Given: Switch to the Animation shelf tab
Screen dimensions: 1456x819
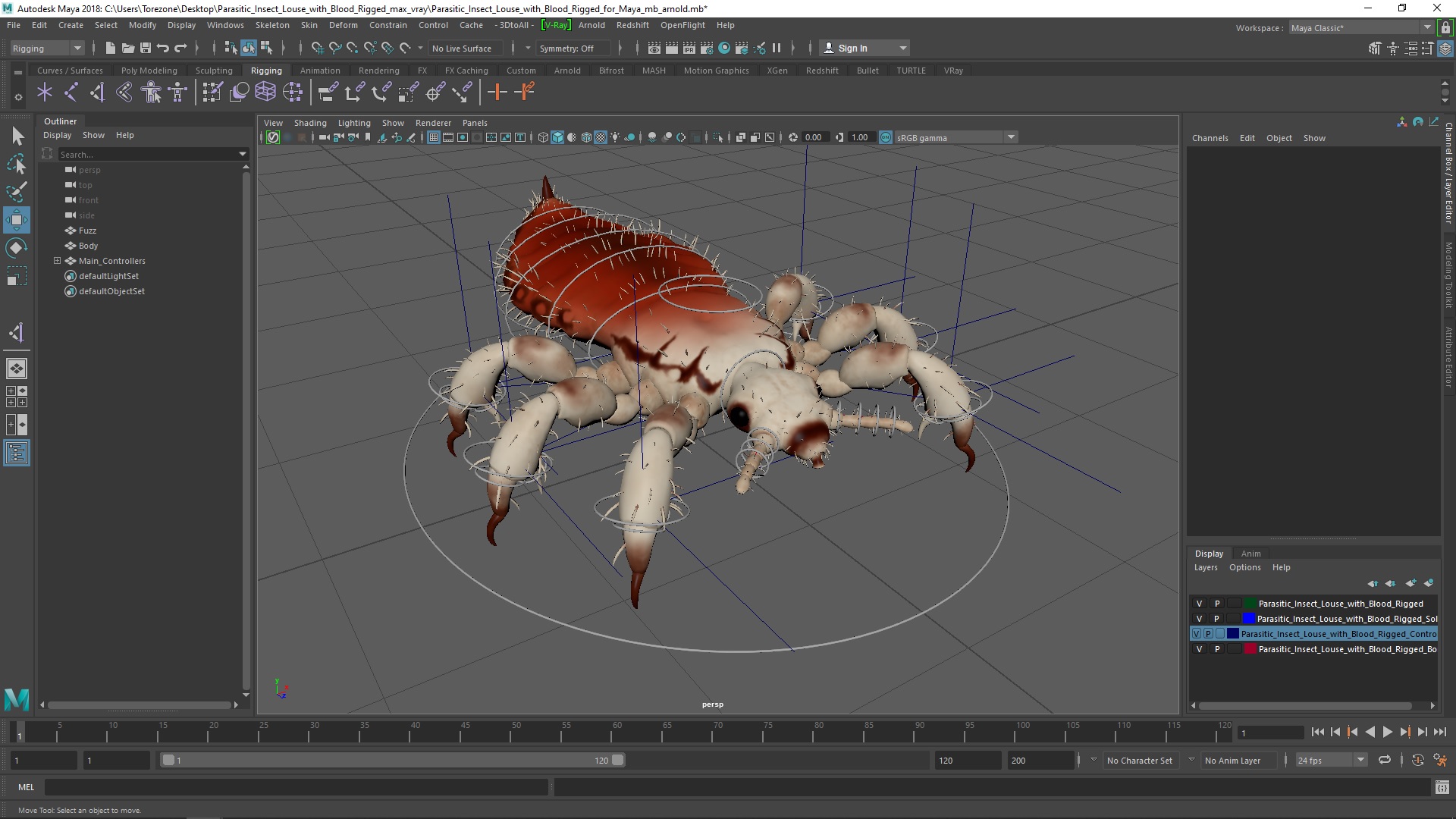Looking at the screenshot, I should (320, 71).
